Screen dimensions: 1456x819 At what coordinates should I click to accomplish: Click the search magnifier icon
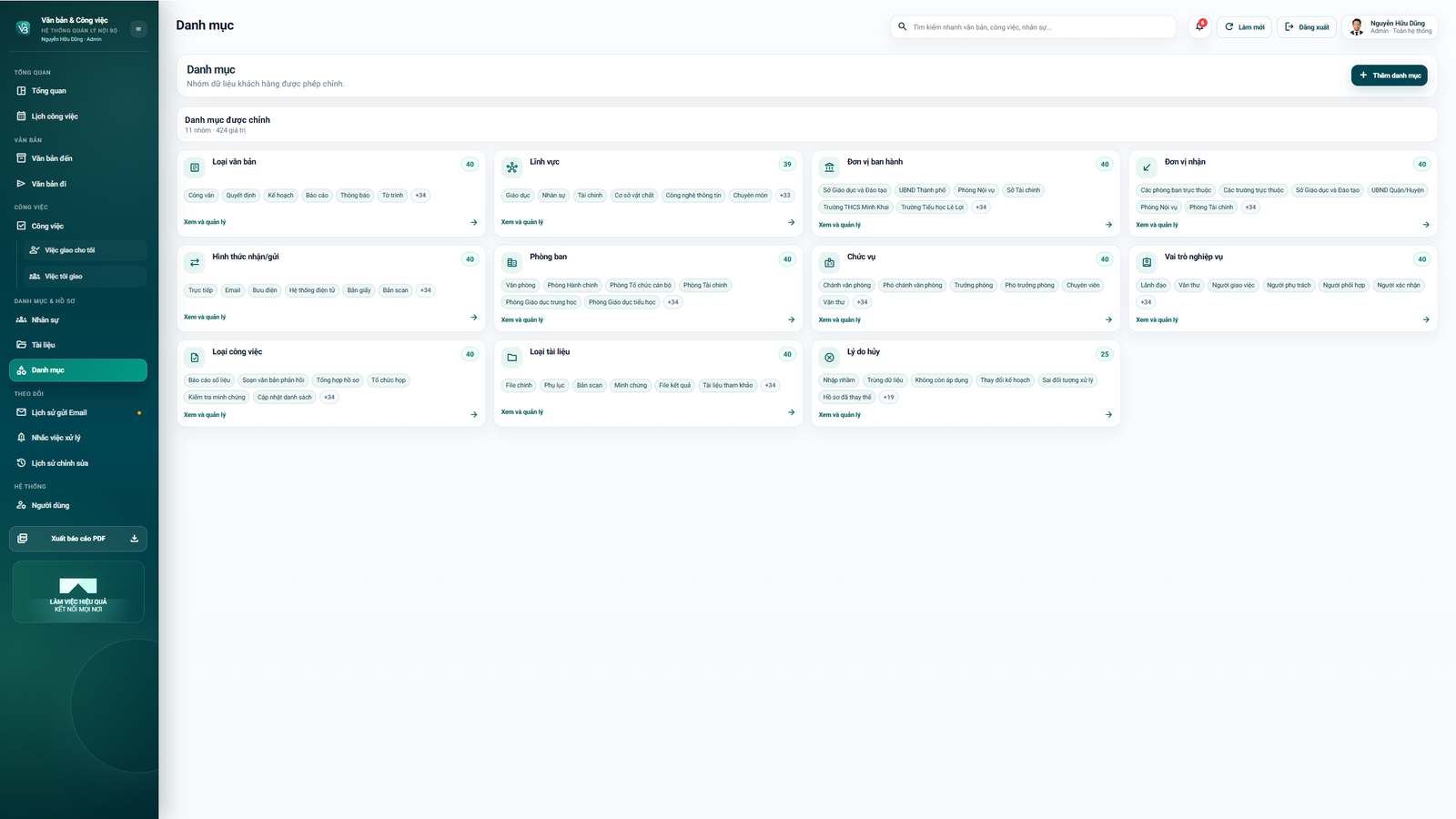coord(903,27)
